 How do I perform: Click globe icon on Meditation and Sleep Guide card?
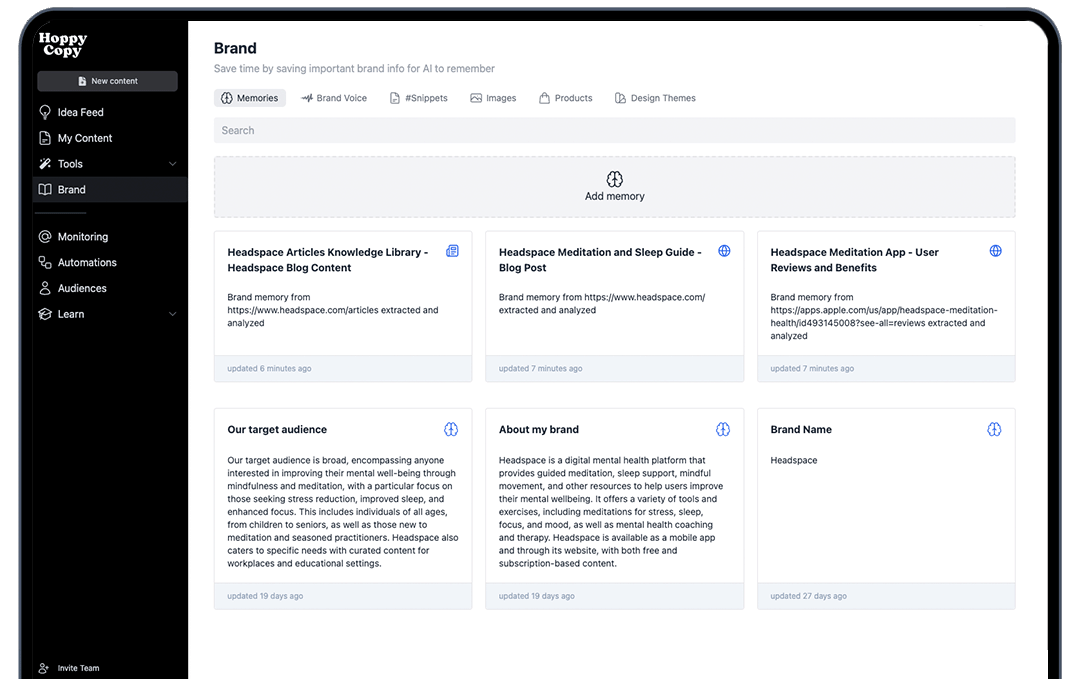[724, 251]
